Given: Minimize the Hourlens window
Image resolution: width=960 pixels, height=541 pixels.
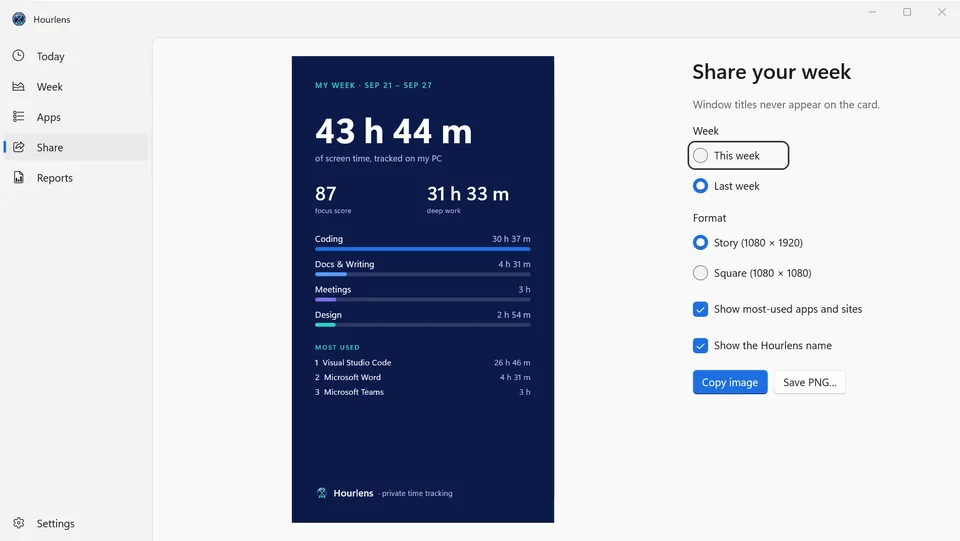Looking at the screenshot, I should pyautogui.click(x=872, y=12).
